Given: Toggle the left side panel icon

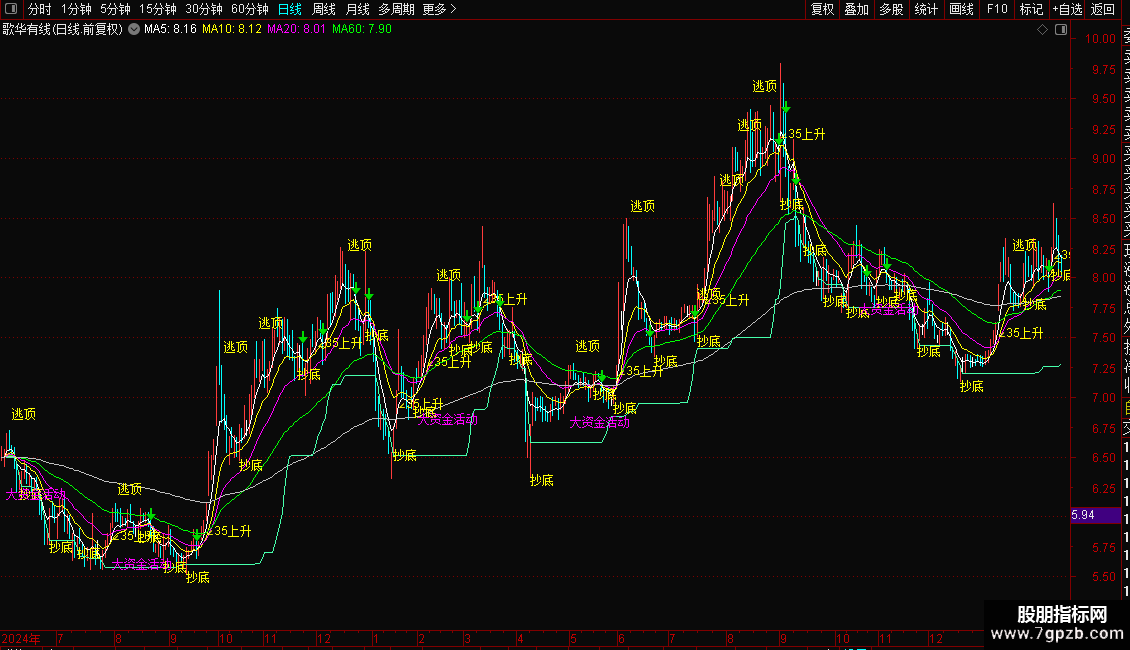Looking at the screenshot, I should pos(11,9).
